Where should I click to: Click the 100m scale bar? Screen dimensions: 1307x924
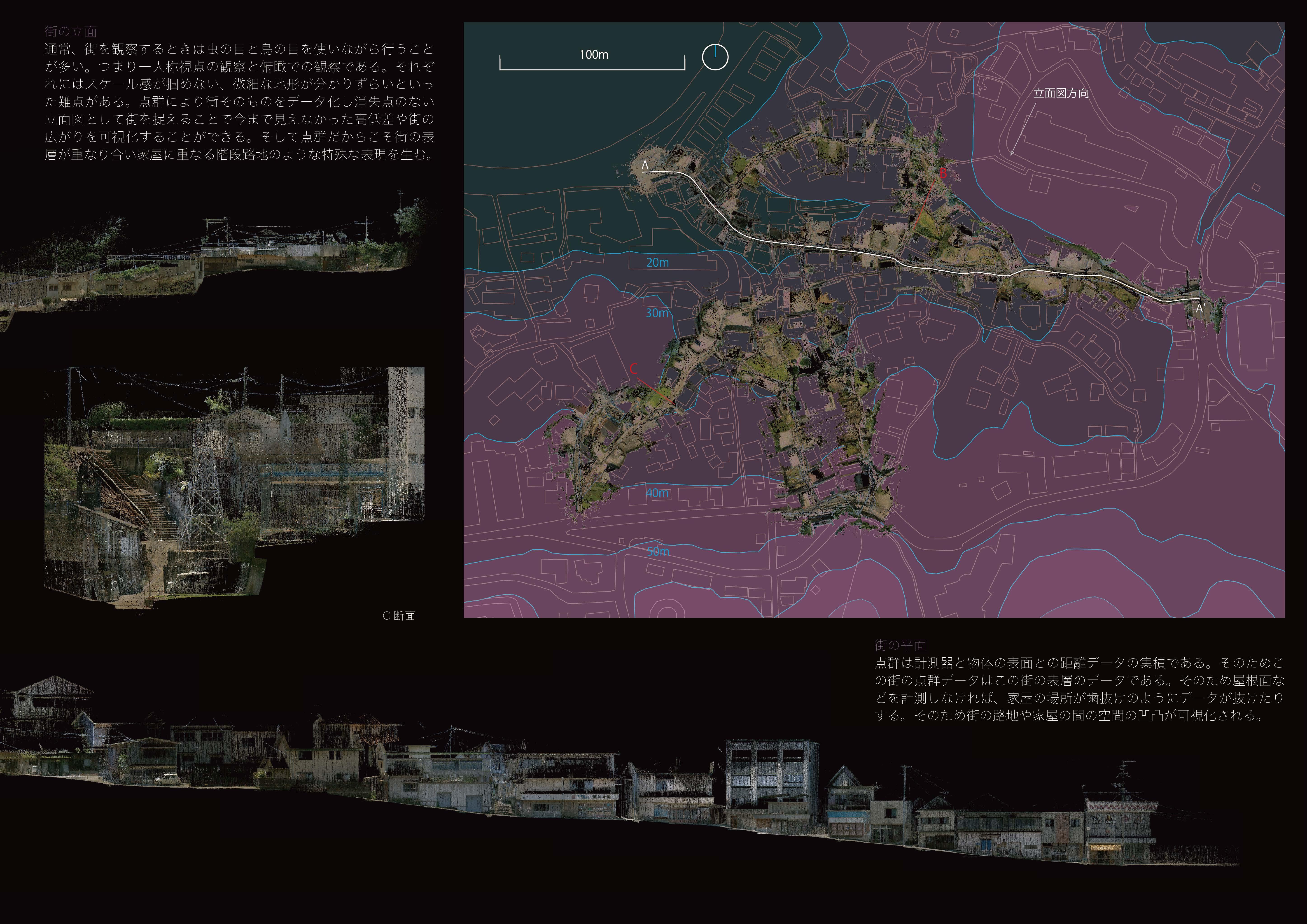(x=592, y=67)
